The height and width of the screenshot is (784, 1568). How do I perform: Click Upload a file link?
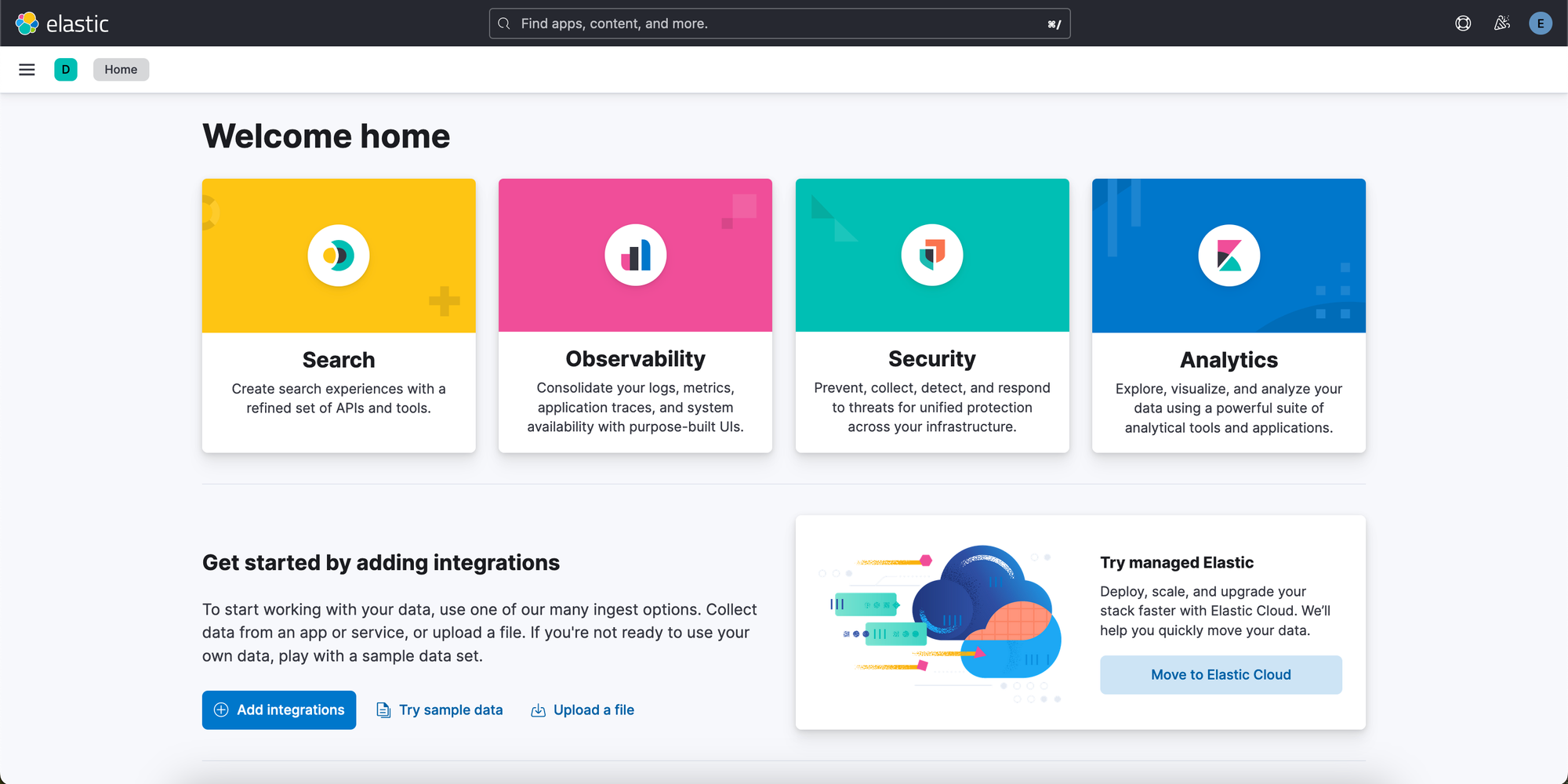point(583,710)
